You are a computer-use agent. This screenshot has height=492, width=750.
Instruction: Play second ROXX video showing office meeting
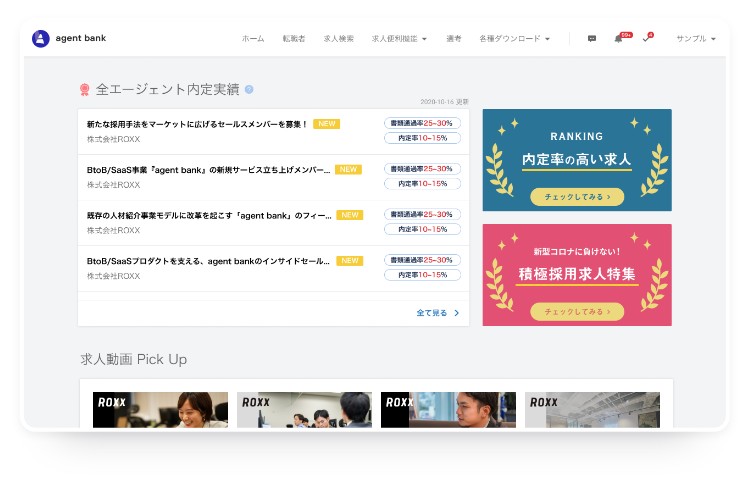(304, 410)
